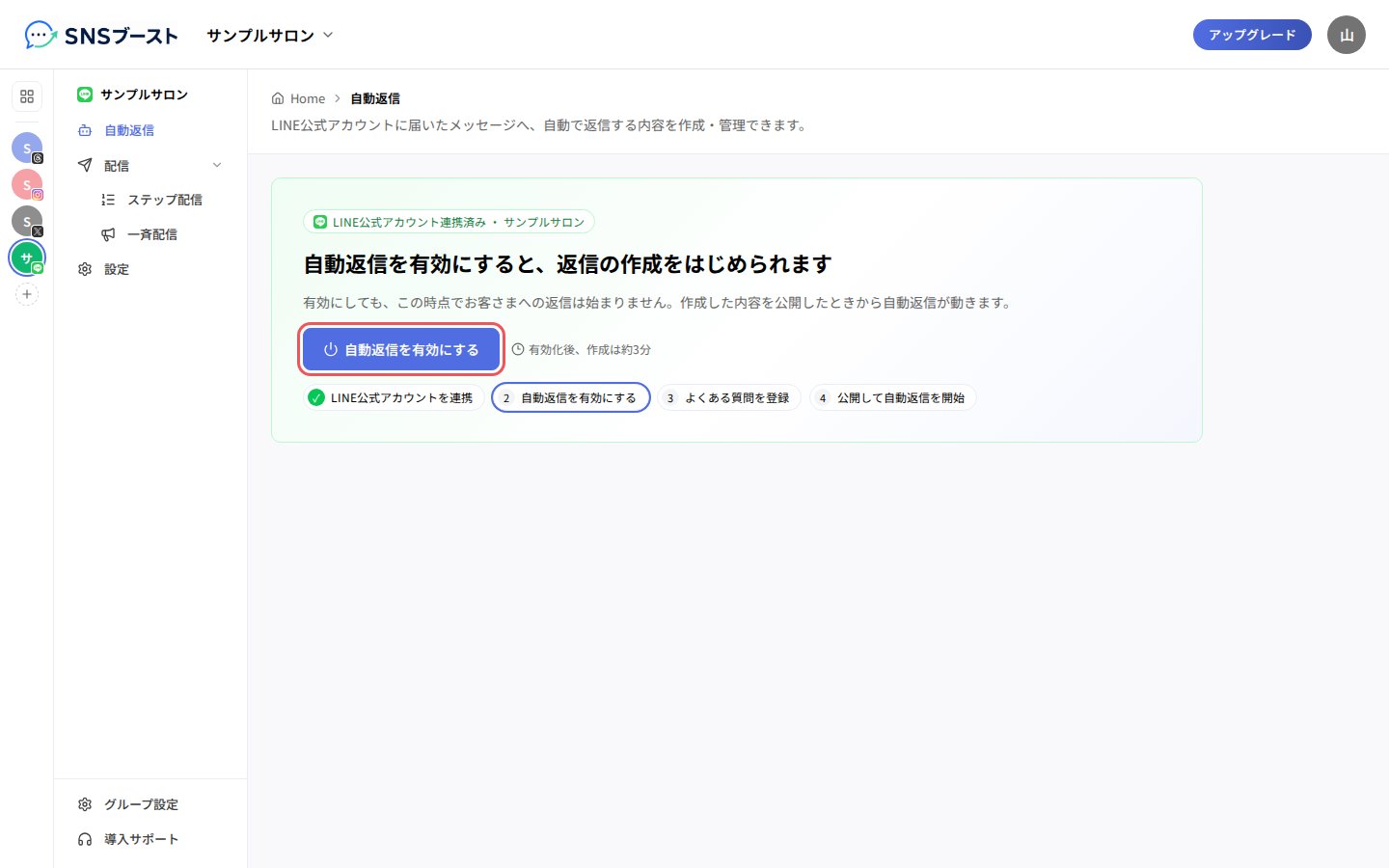Click the SNSブースト logo

[x=101, y=36]
